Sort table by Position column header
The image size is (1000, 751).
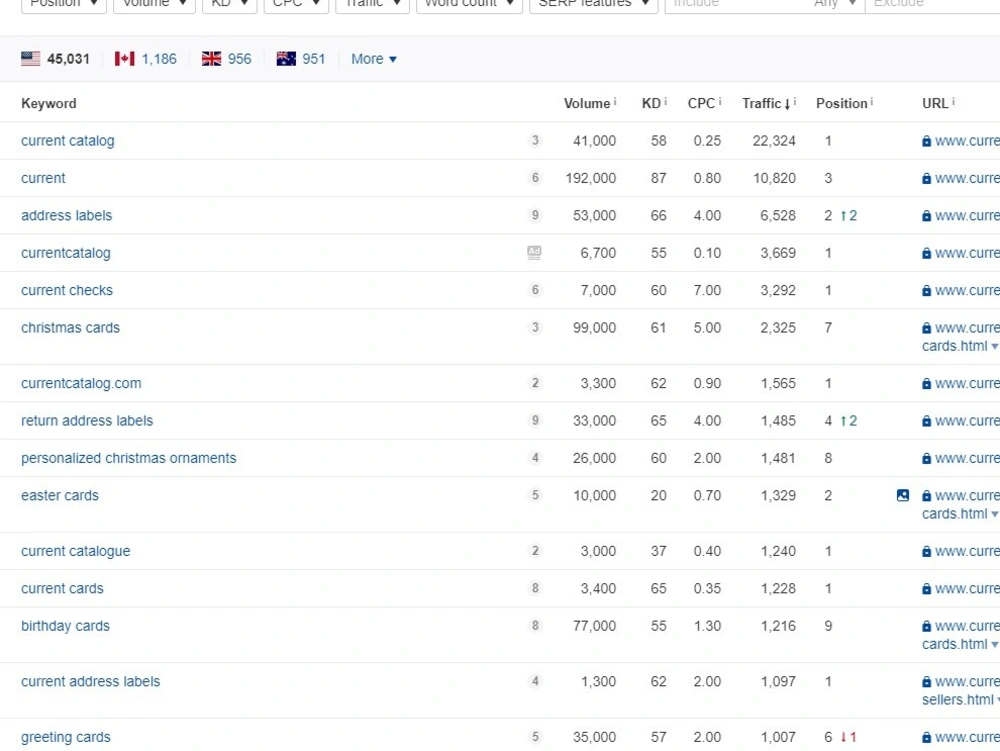[841, 103]
